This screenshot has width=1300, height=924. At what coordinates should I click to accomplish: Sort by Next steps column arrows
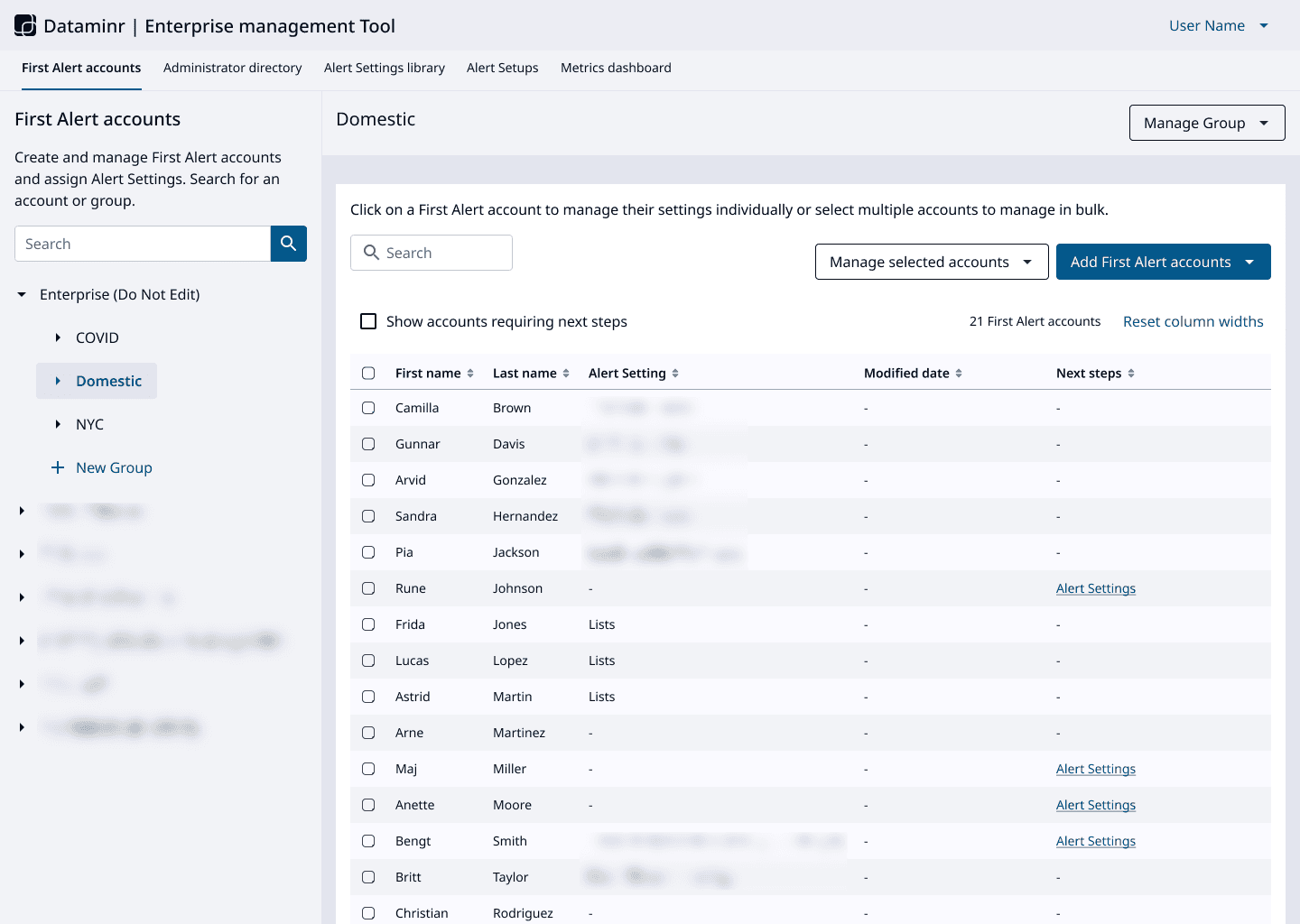tap(1131, 374)
